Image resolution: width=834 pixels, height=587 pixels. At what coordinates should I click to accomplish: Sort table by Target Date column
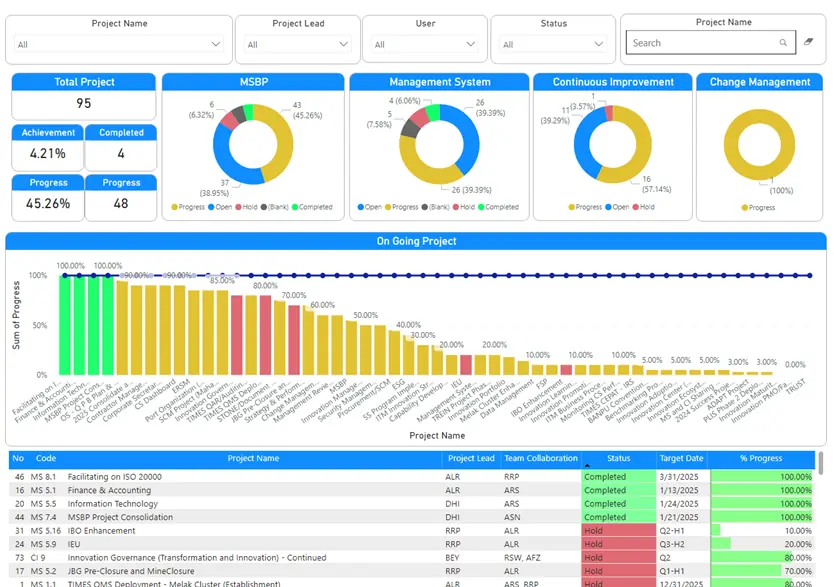tap(681, 458)
